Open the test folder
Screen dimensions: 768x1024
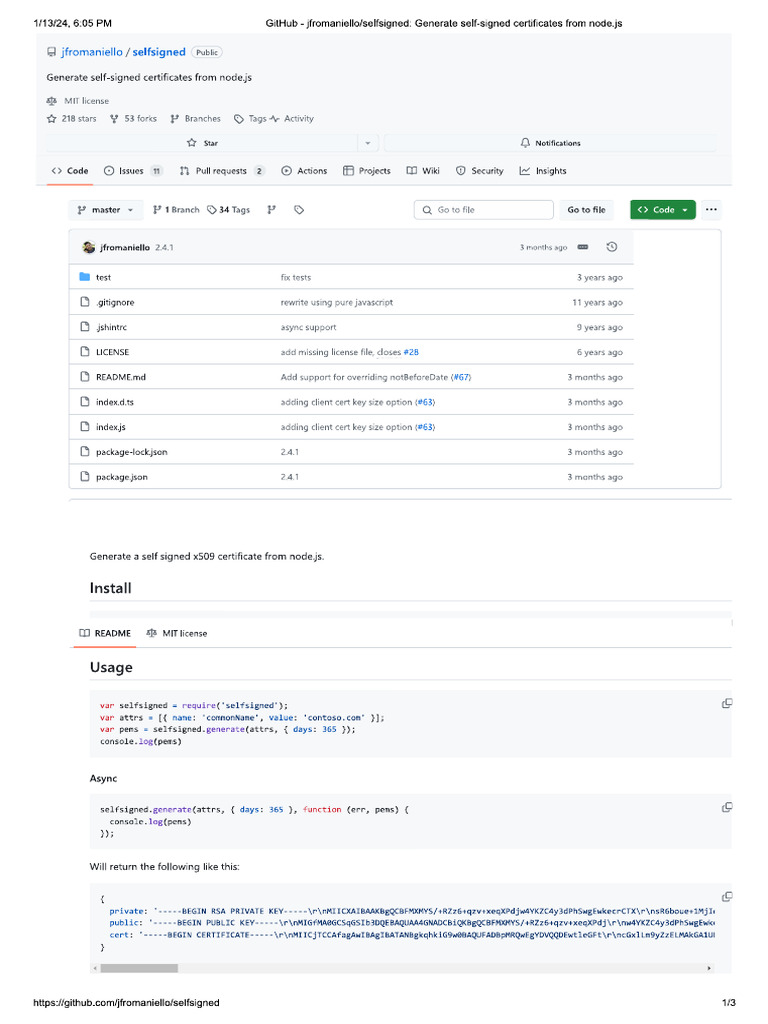103,277
